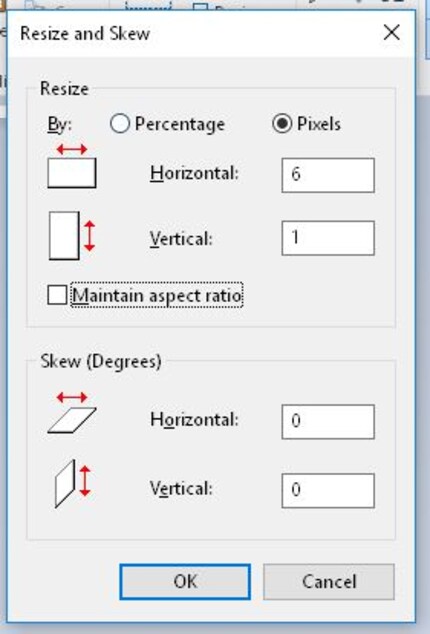430x634 pixels.
Task: Close the Resize and Skew dialog
Action: 392,32
